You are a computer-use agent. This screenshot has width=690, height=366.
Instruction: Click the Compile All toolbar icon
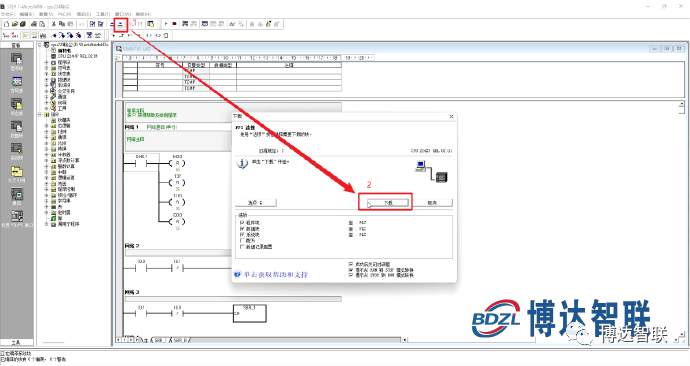pyautogui.click(x=101, y=24)
